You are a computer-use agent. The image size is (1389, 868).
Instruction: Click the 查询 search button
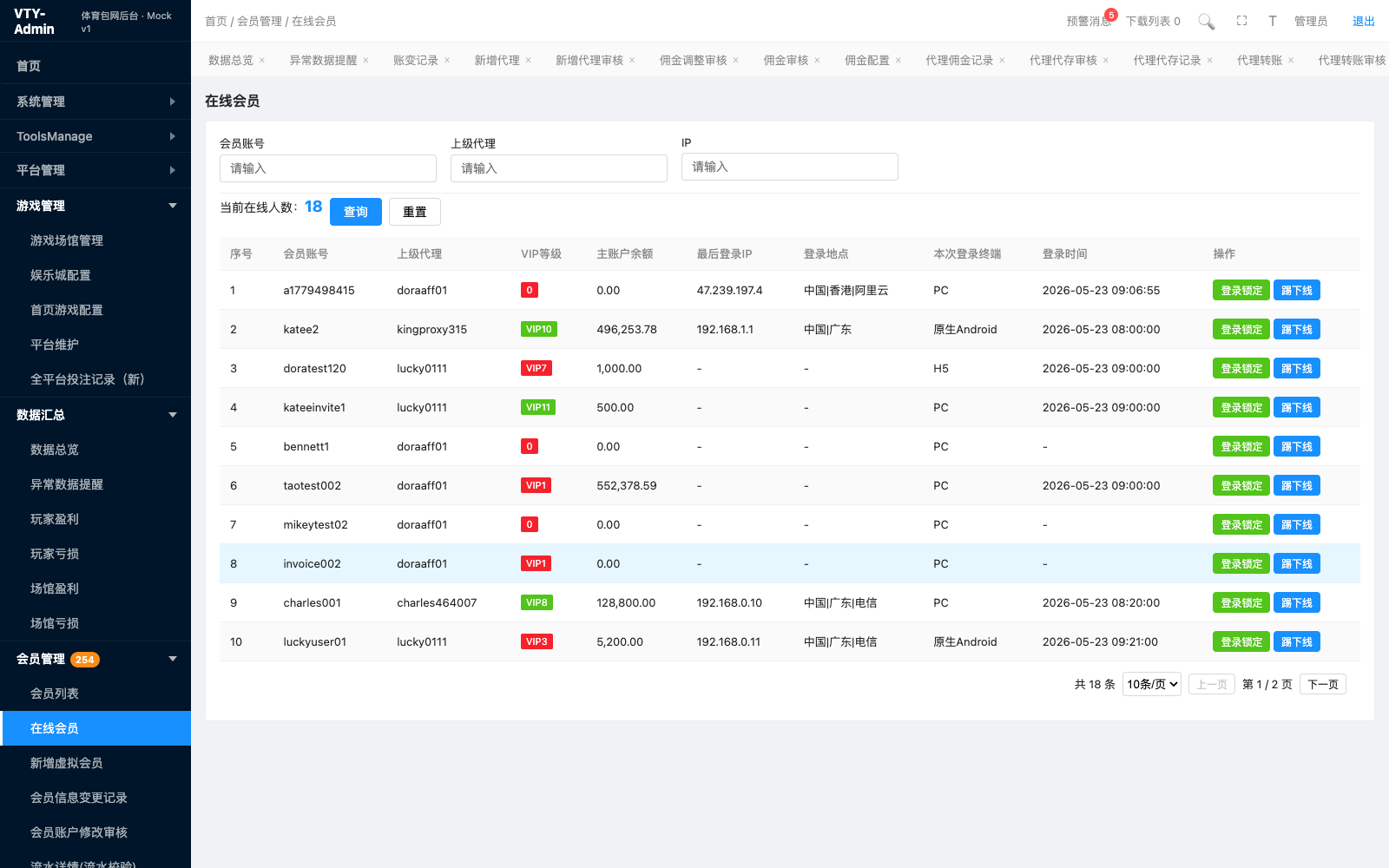[x=356, y=212]
